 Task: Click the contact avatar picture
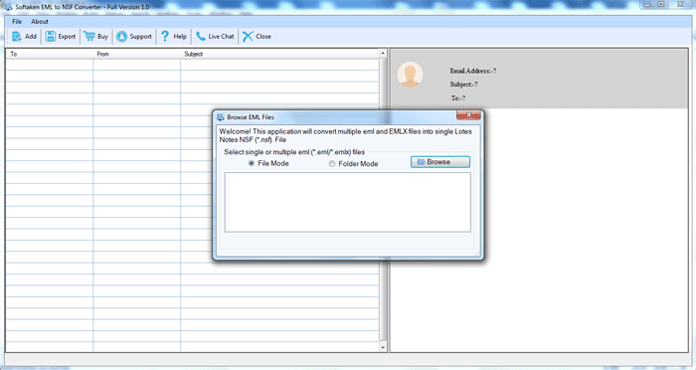[410, 75]
